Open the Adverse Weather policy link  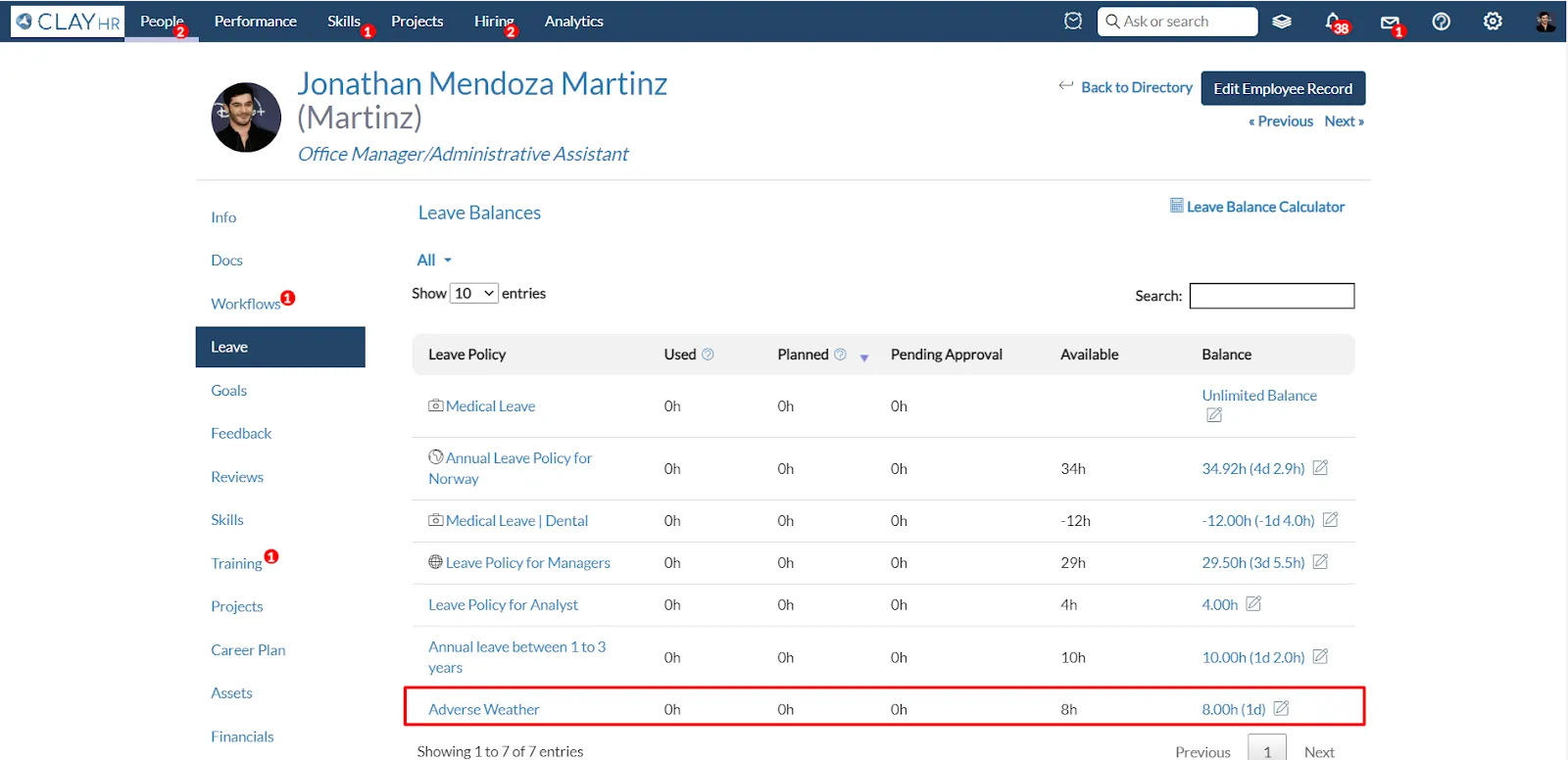coord(484,709)
